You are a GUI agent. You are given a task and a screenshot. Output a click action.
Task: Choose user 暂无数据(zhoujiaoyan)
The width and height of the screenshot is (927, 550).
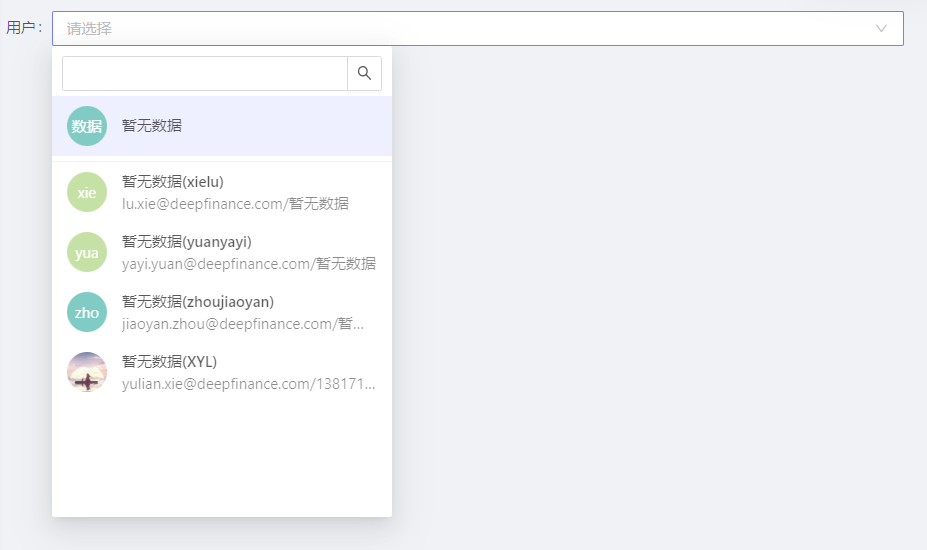[x=222, y=312]
